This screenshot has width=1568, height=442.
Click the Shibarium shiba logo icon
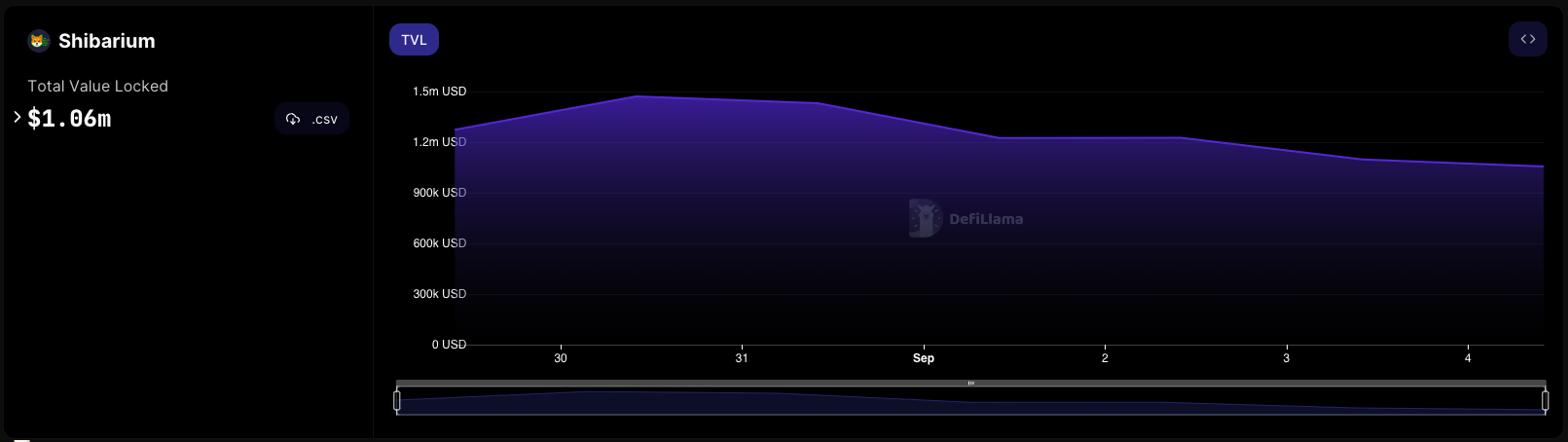coord(38,41)
